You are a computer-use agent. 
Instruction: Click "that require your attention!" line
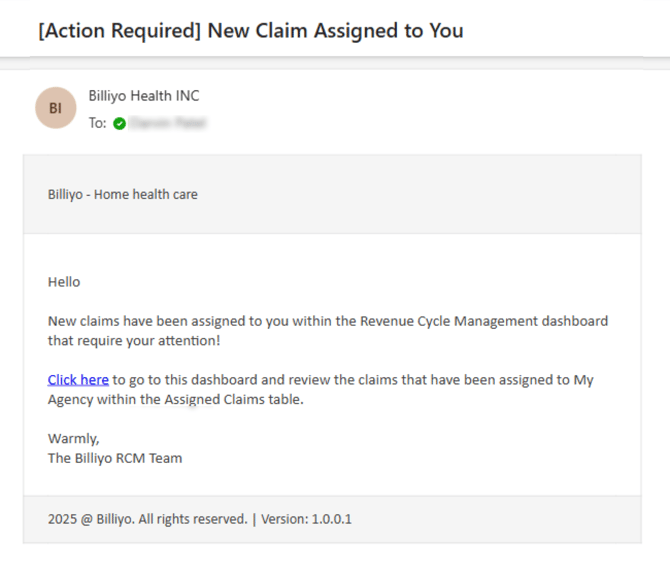[x=134, y=341]
